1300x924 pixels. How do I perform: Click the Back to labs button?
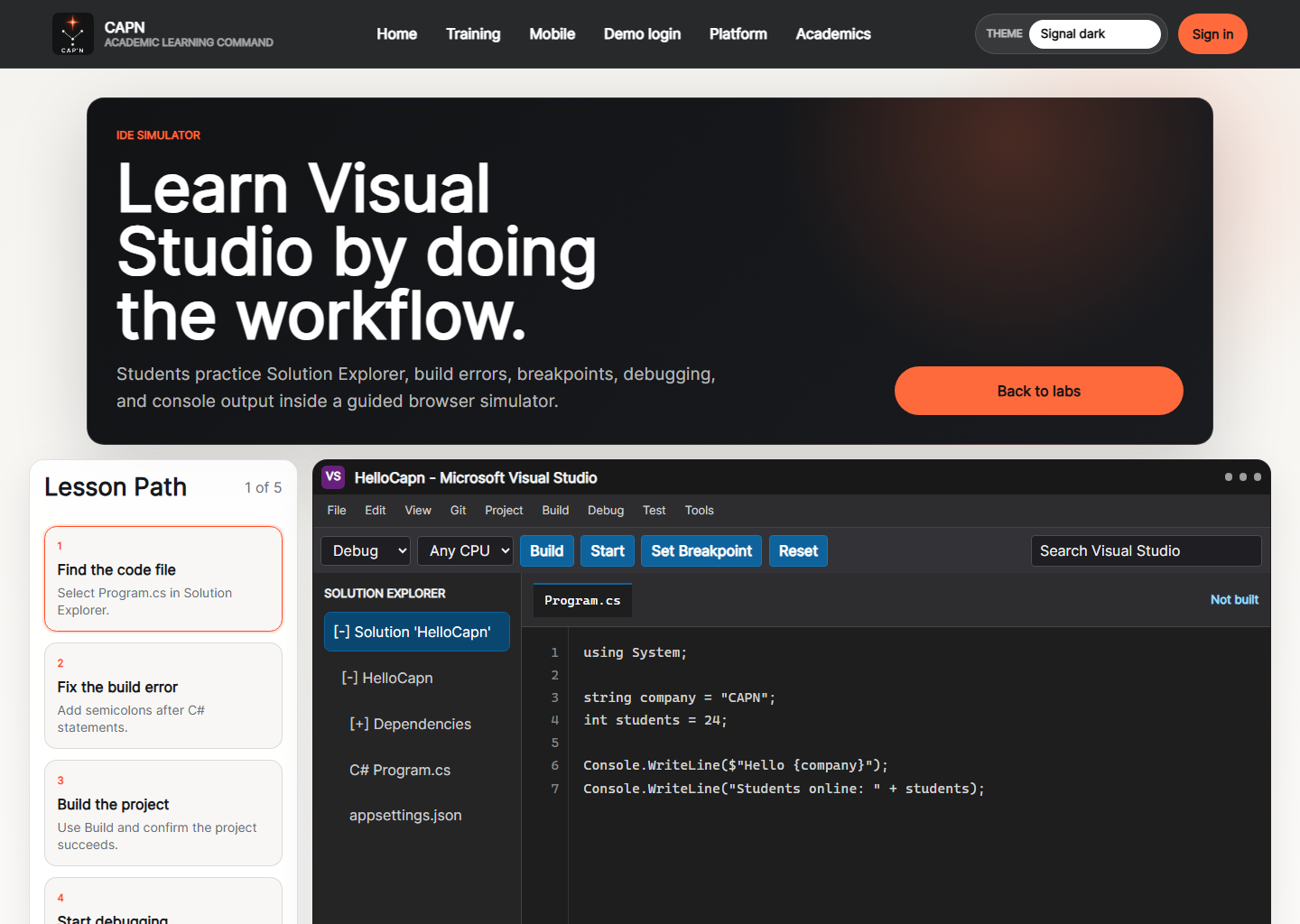1038,391
